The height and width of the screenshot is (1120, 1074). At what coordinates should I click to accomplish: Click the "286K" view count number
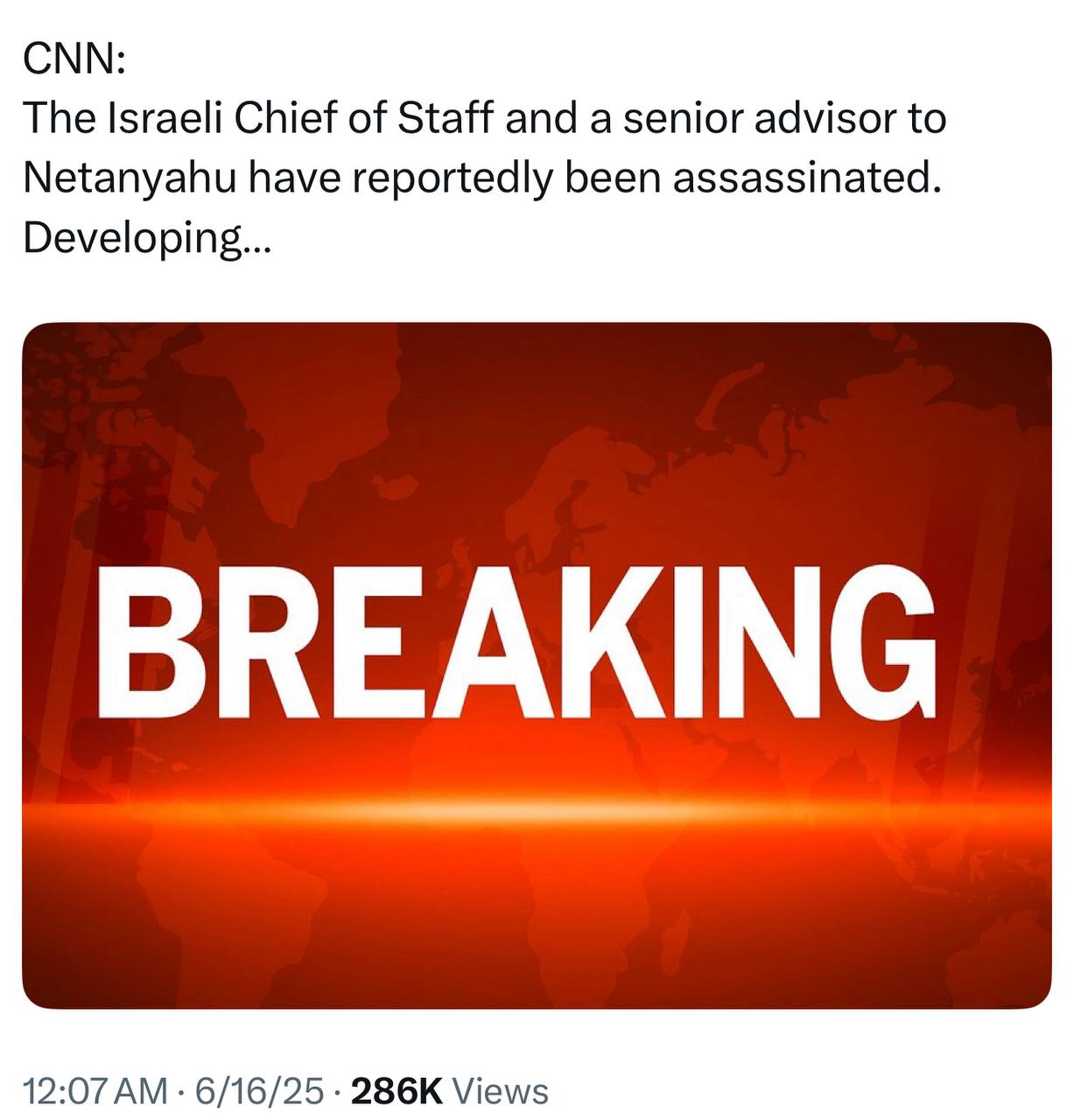(397, 1091)
